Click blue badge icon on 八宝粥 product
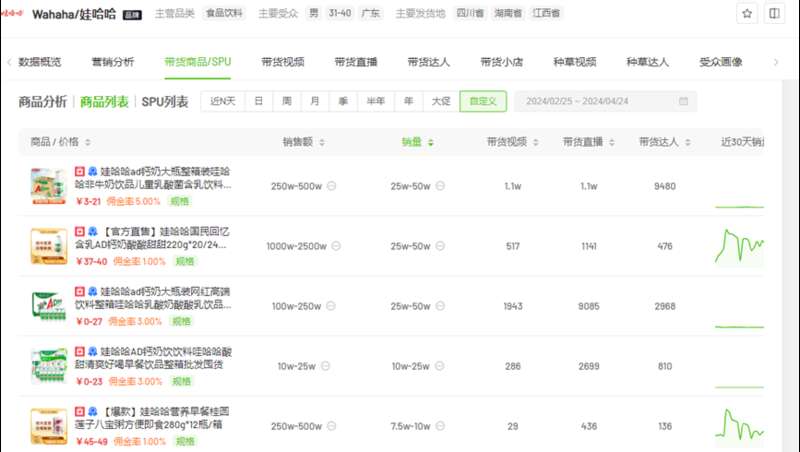This screenshot has height=452, width=800. click(x=92, y=411)
